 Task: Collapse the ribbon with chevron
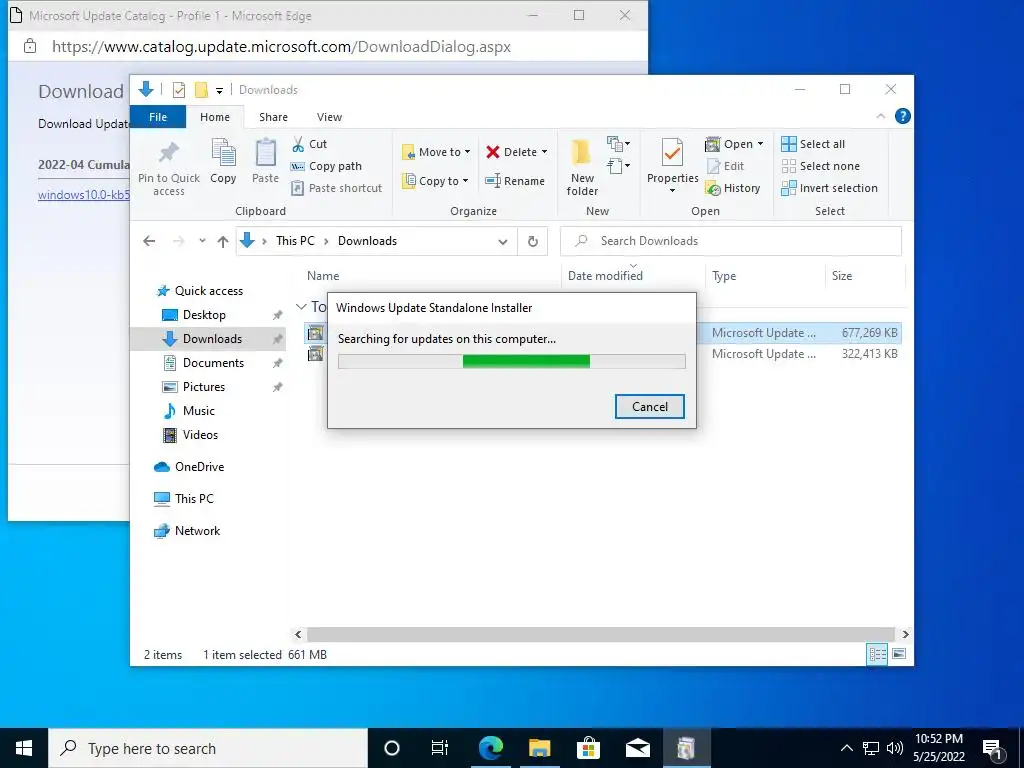880,116
